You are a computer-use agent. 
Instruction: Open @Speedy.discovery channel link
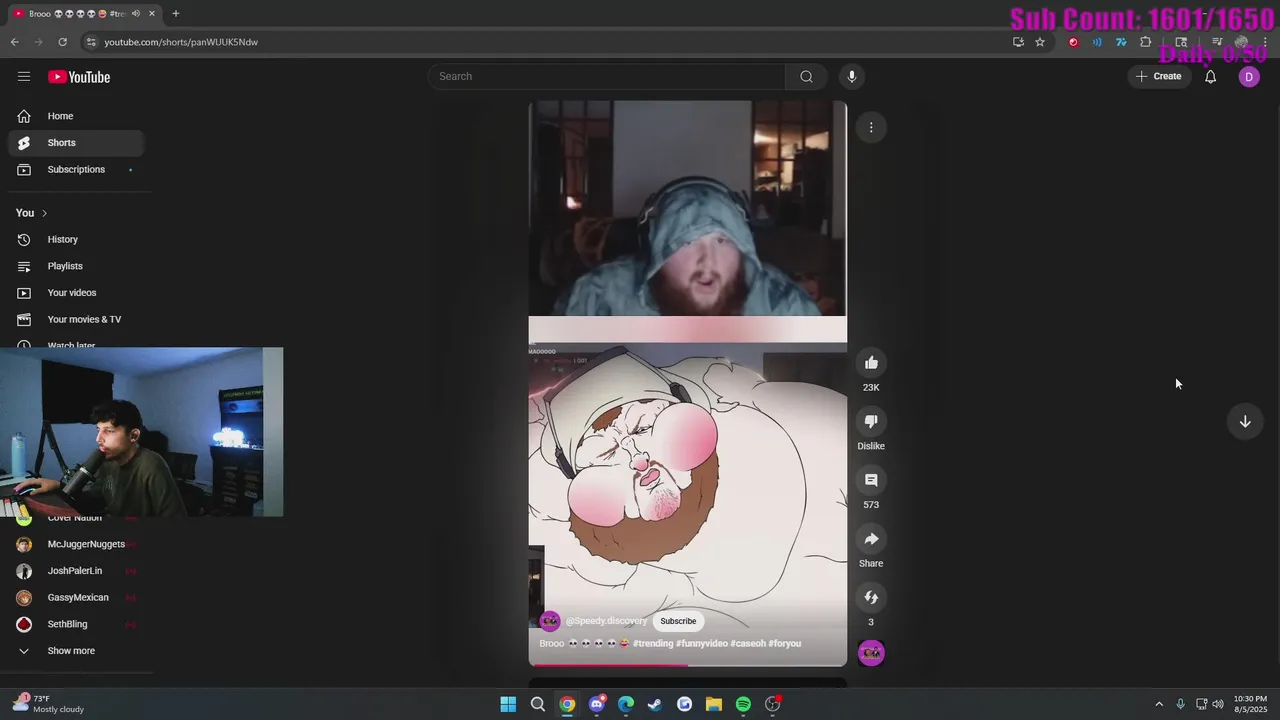click(606, 621)
